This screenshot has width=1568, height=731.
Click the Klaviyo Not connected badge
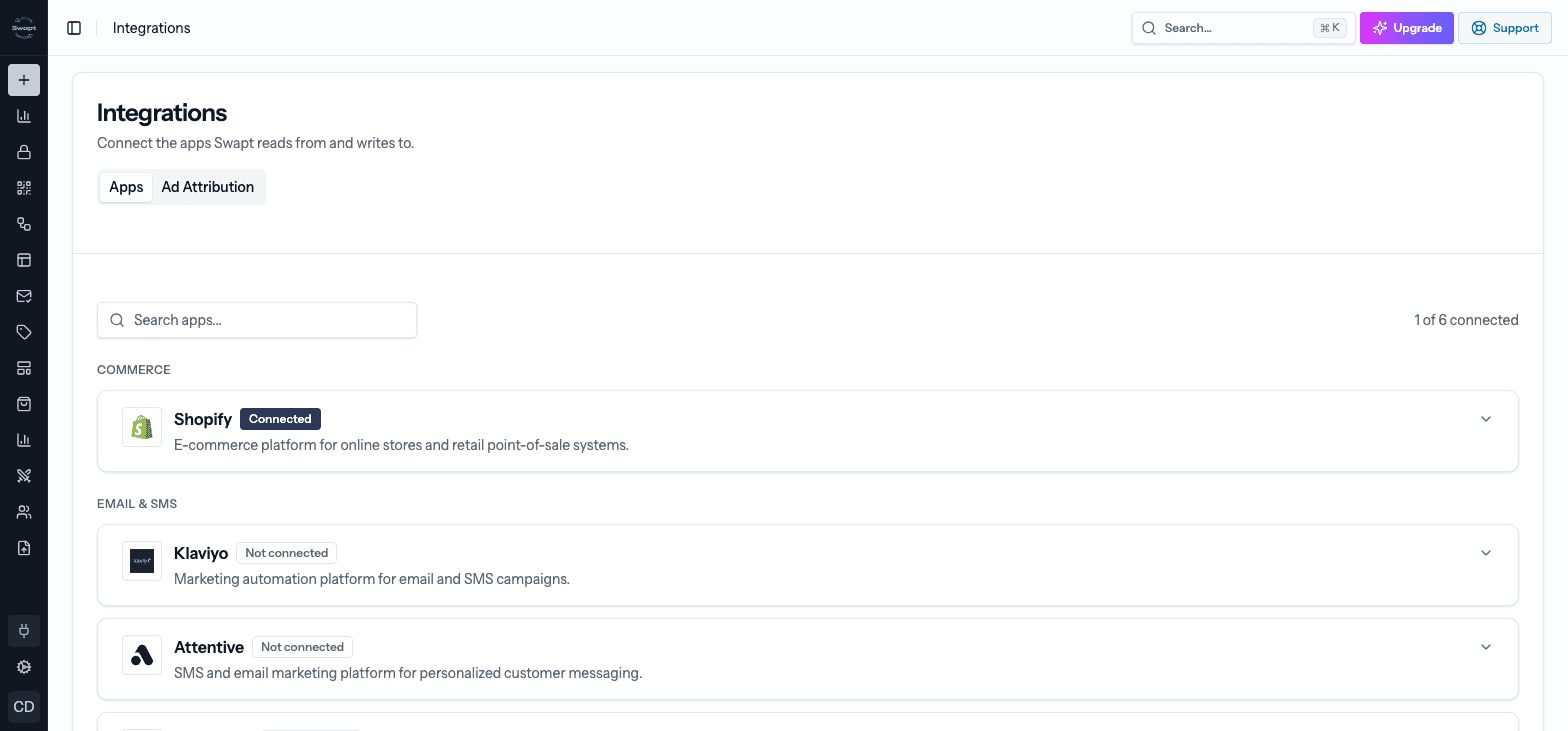pyautogui.click(x=287, y=553)
